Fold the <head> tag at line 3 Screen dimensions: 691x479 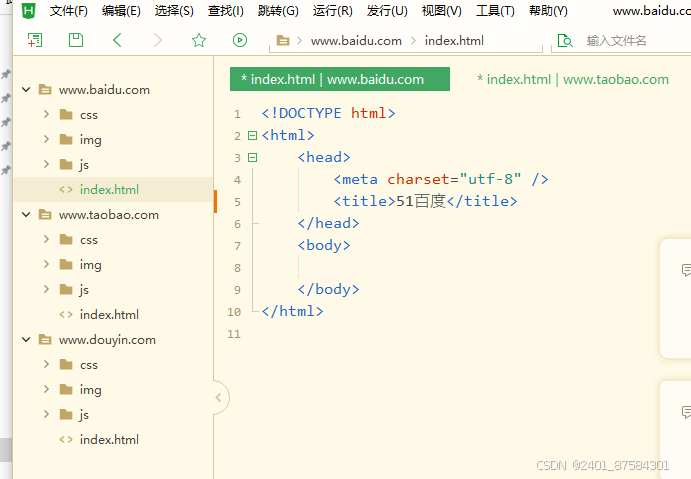pyautogui.click(x=252, y=158)
